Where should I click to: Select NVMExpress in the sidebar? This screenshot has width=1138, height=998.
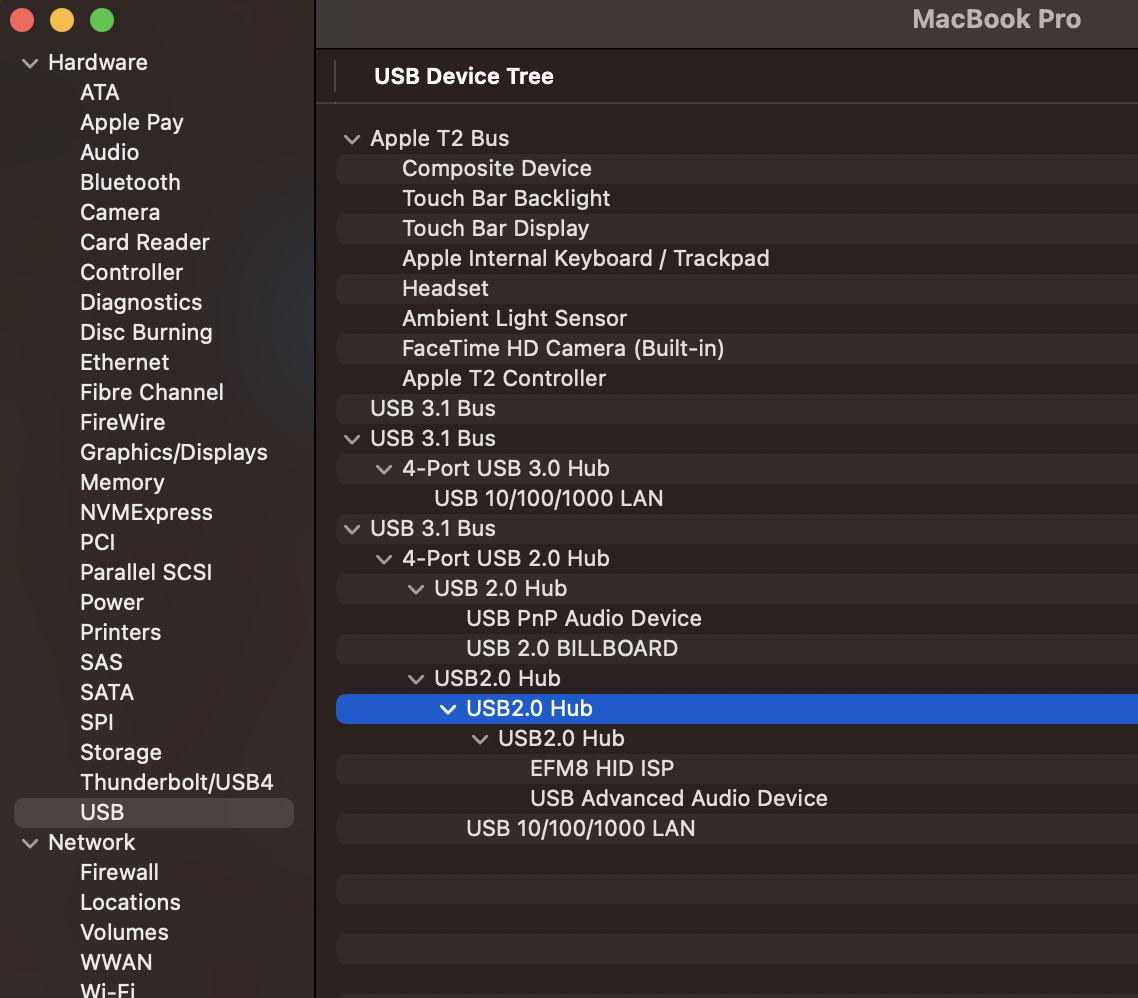pyautogui.click(x=146, y=512)
